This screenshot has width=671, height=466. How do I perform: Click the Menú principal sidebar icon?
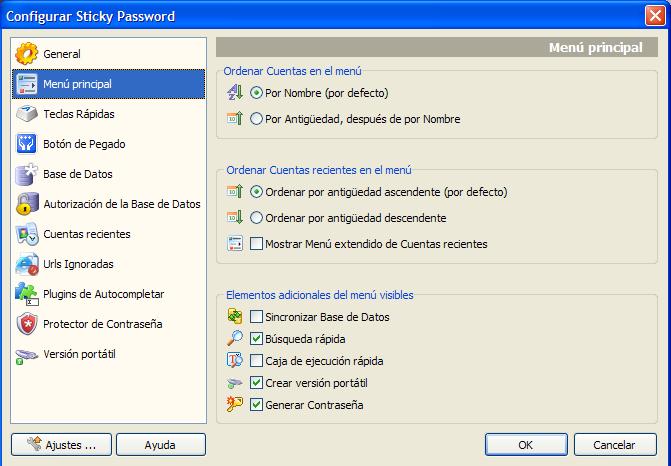pyautogui.click(x=27, y=84)
